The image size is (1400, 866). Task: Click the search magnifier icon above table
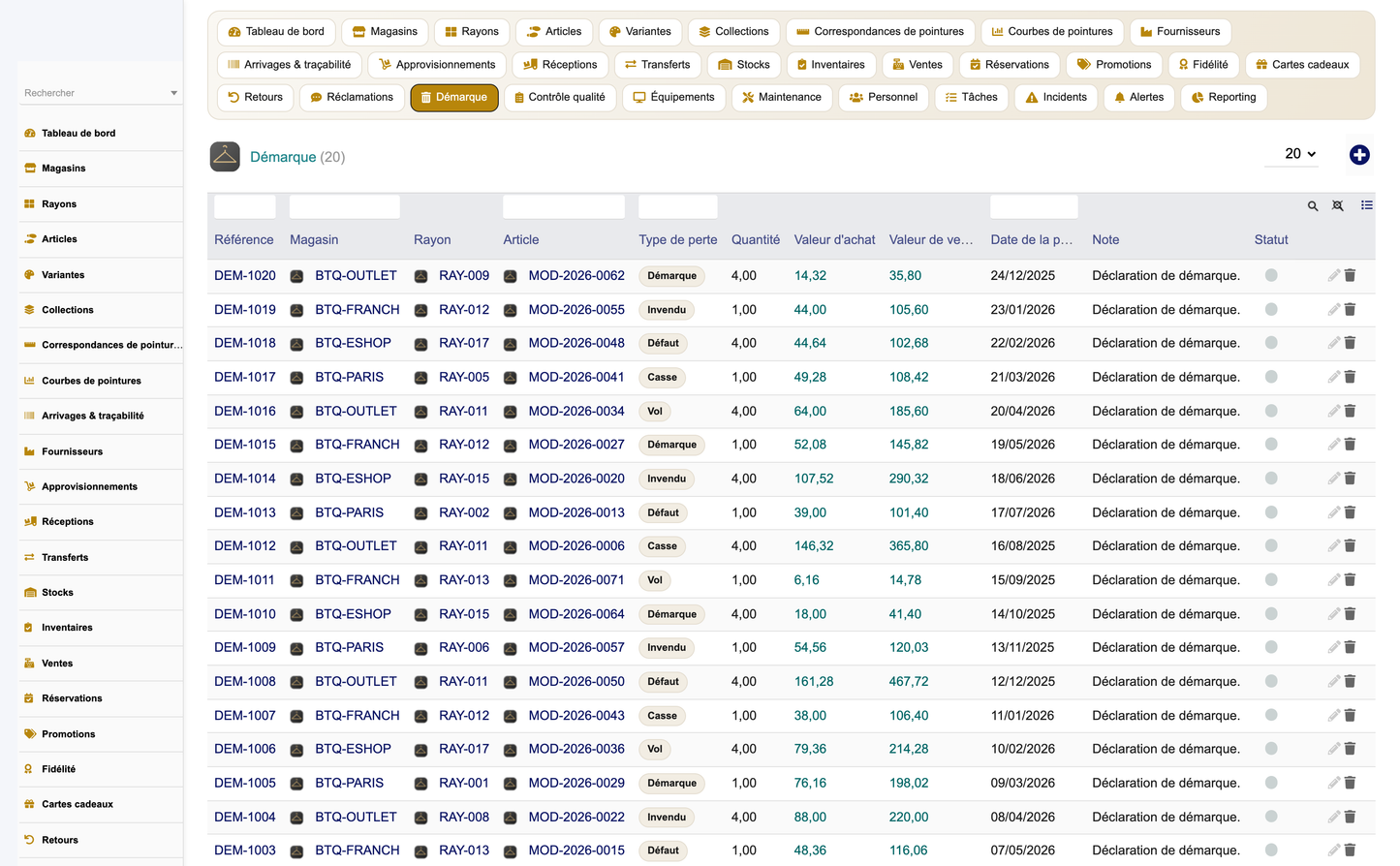[x=1313, y=206]
